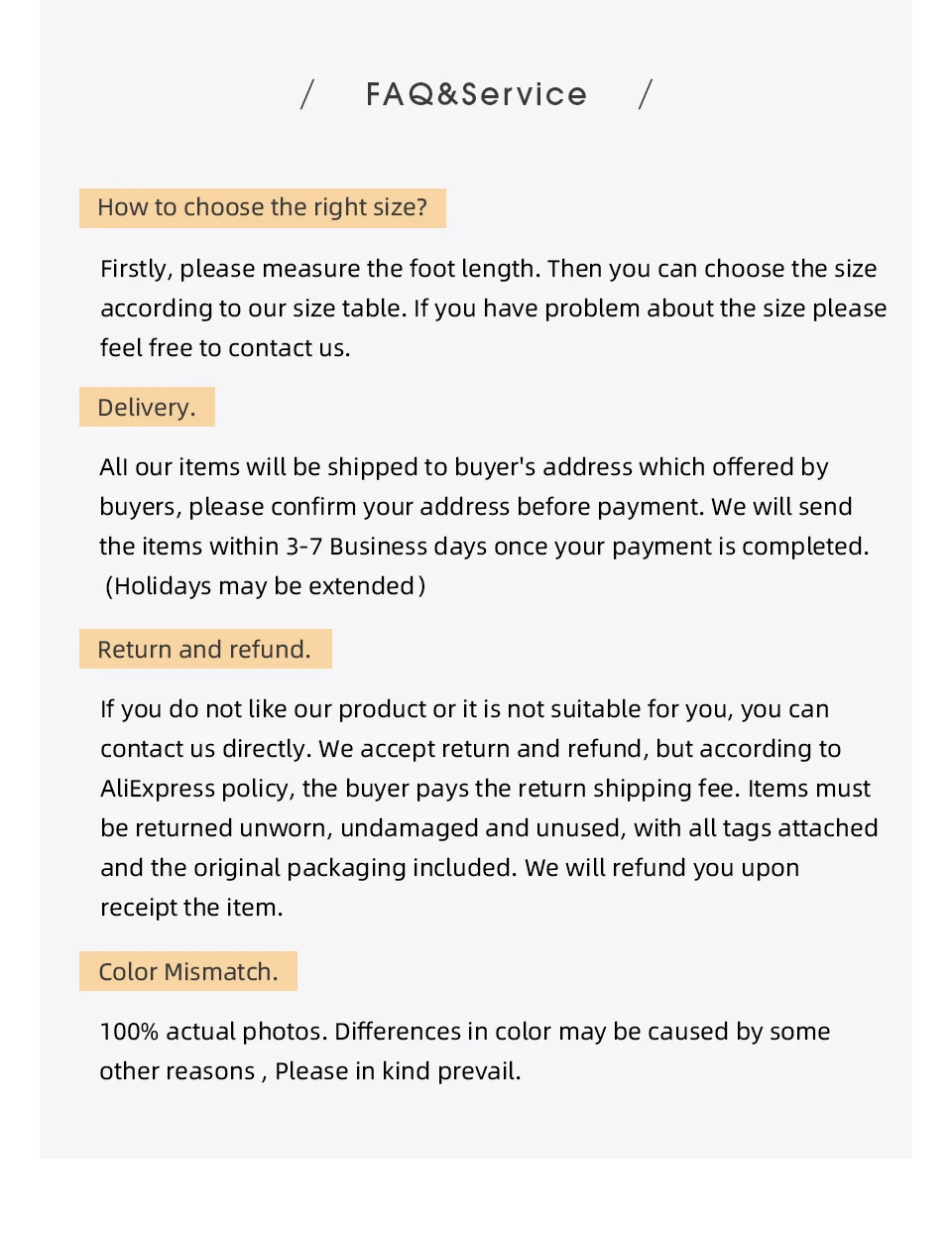The height and width of the screenshot is (1238, 952).
Task: Click 'according to our size table' text
Action: point(253,309)
